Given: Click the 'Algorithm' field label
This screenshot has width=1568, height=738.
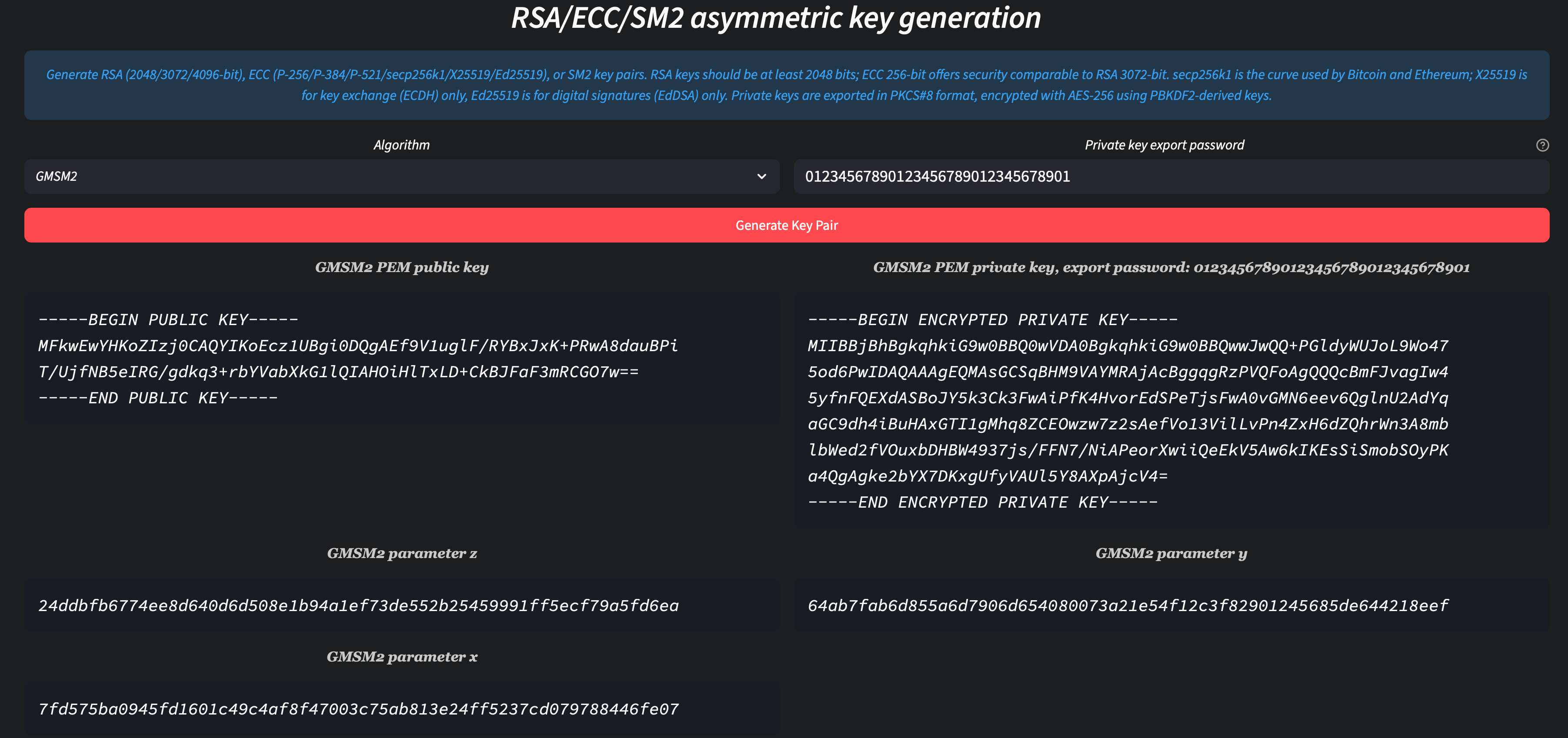Looking at the screenshot, I should pyautogui.click(x=402, y=145).
